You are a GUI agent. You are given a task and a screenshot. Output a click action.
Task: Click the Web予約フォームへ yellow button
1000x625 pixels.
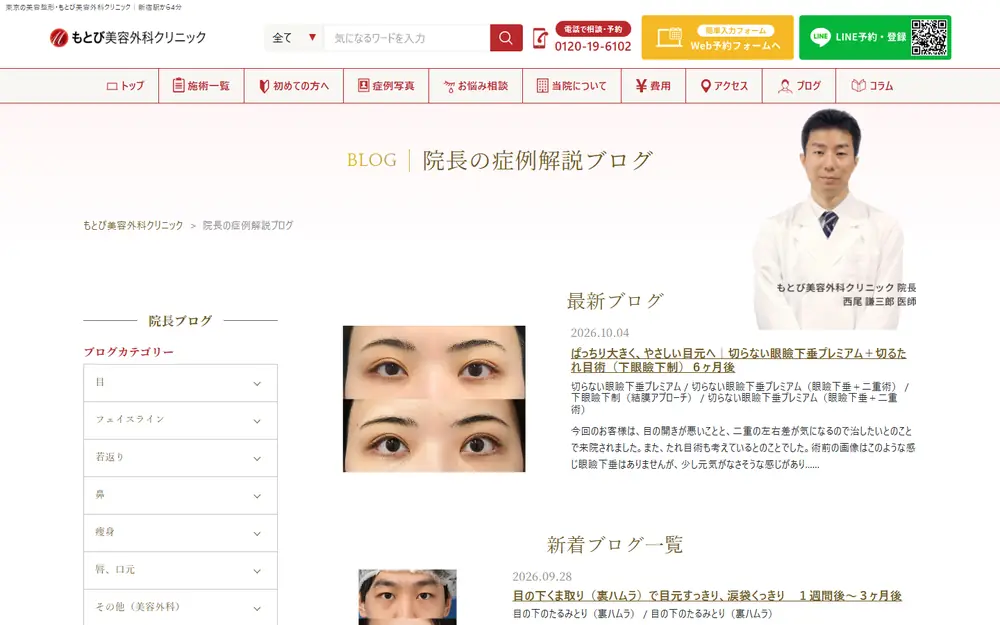tap(717, 38)
